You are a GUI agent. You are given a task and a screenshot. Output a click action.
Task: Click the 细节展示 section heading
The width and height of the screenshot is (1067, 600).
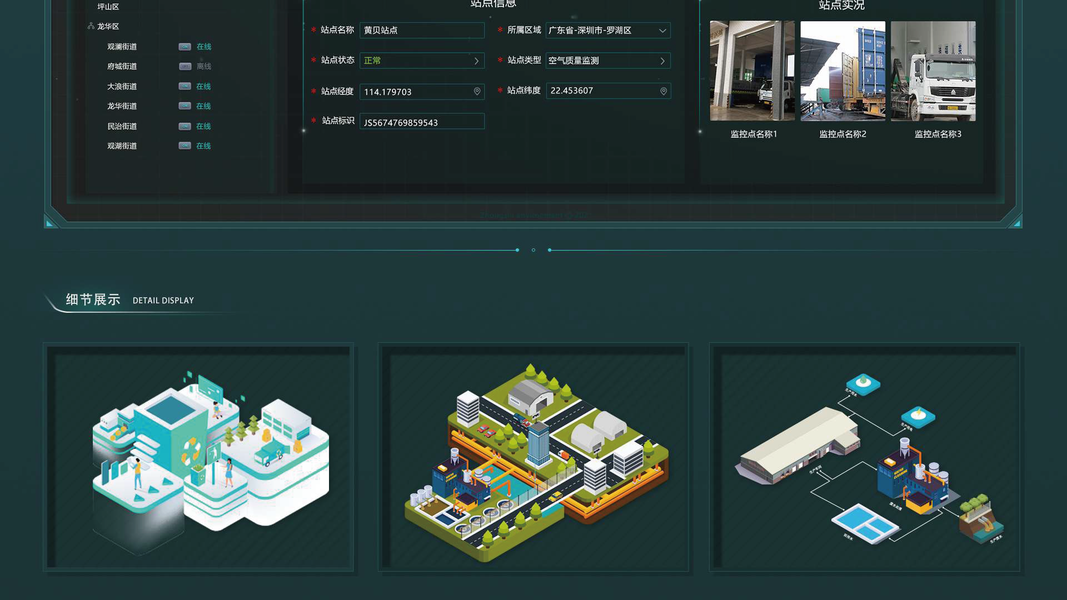[x=93, y=299]
